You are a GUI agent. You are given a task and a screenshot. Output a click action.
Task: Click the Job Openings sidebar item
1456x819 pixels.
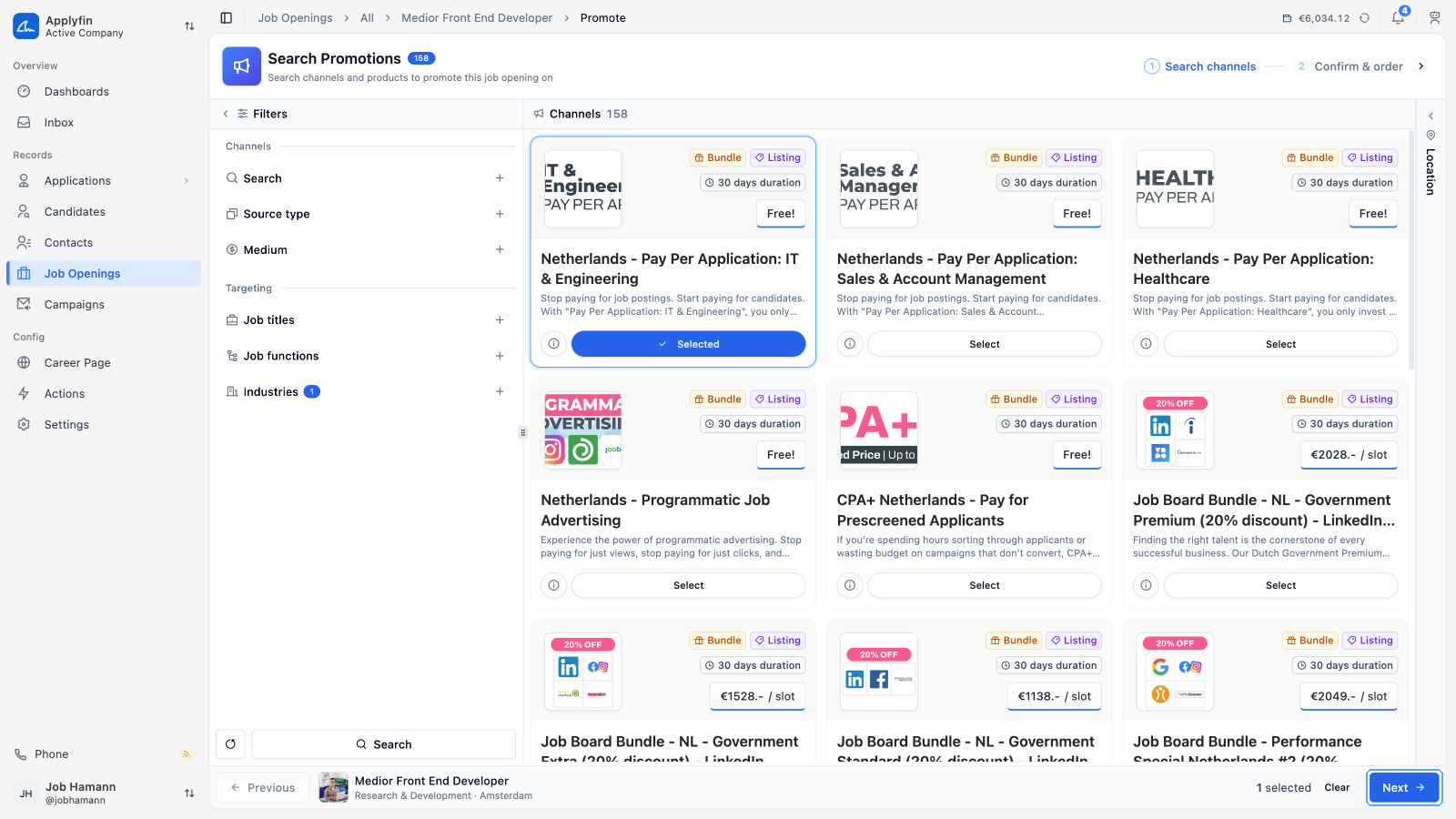point(104,274)
